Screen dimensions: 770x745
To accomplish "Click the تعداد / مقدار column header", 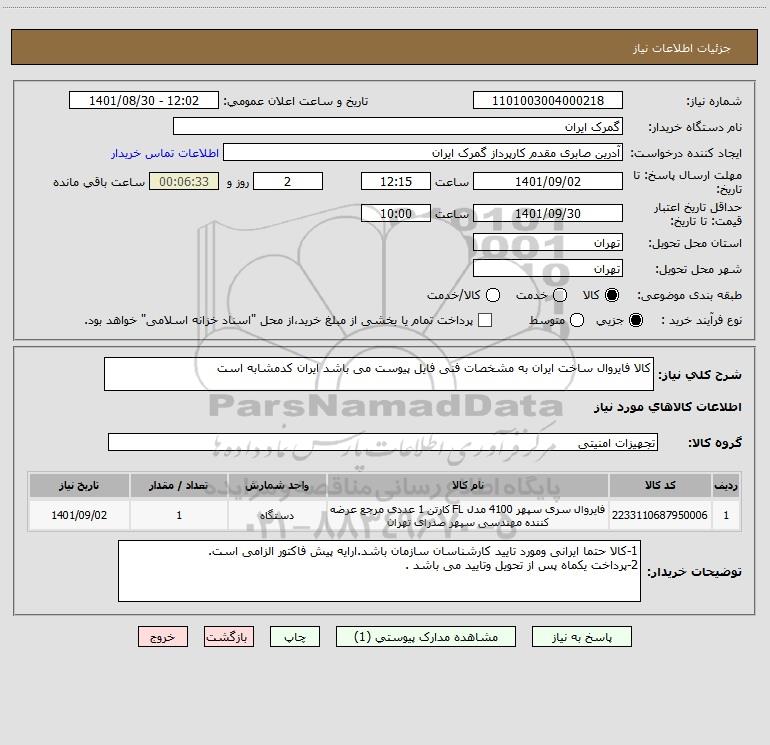I will pos(179,485).
